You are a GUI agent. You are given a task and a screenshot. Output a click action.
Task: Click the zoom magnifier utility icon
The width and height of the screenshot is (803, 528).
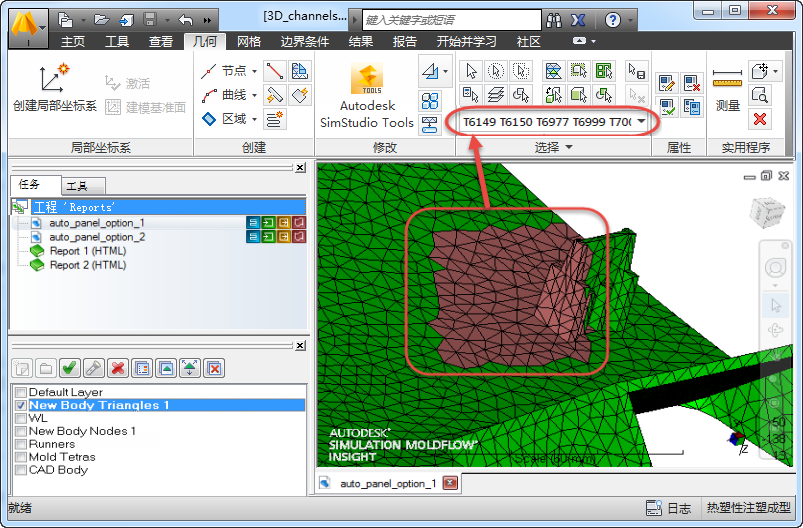(760, 95)
